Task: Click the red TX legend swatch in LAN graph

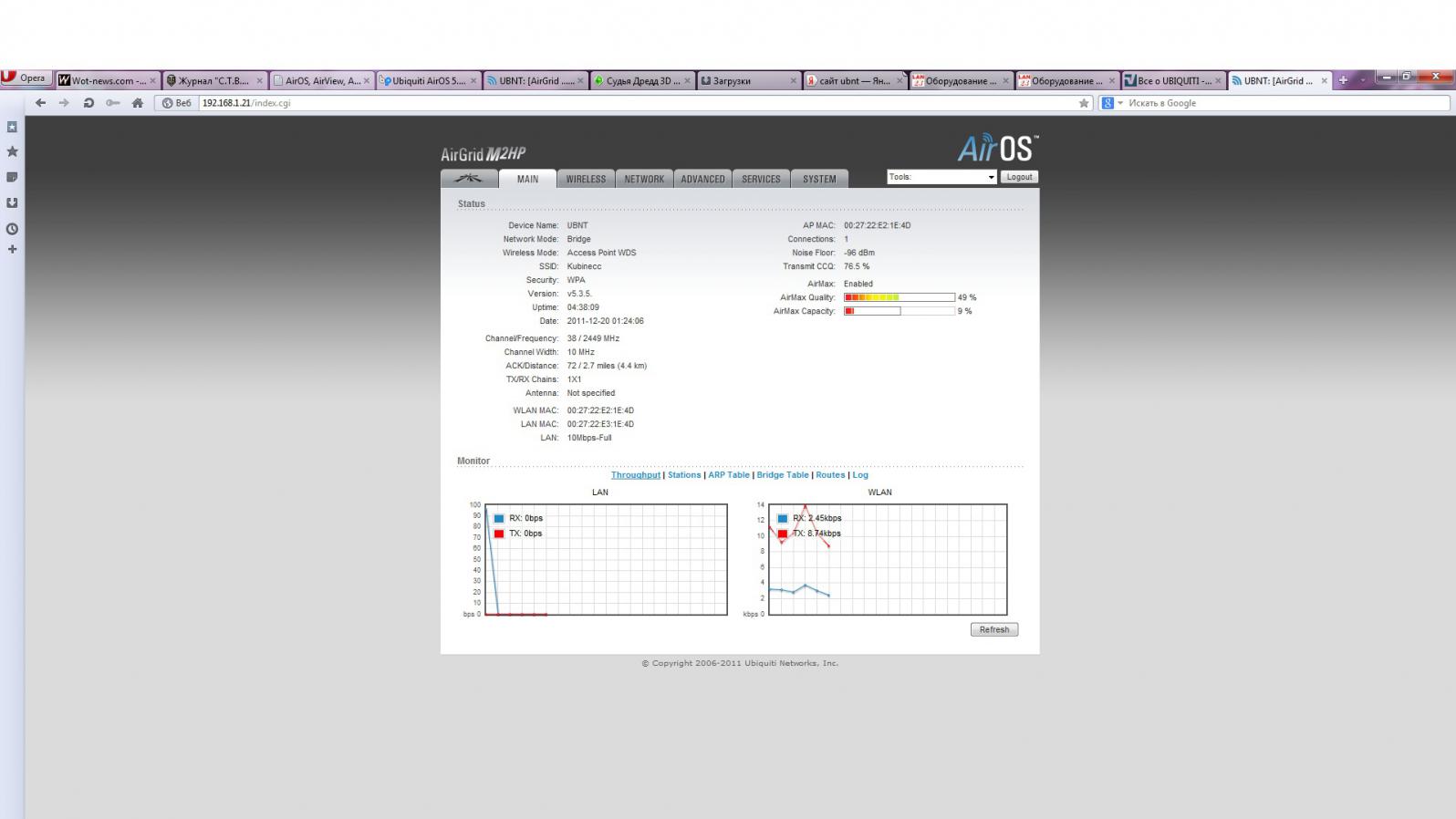Action: coord(499,534)
